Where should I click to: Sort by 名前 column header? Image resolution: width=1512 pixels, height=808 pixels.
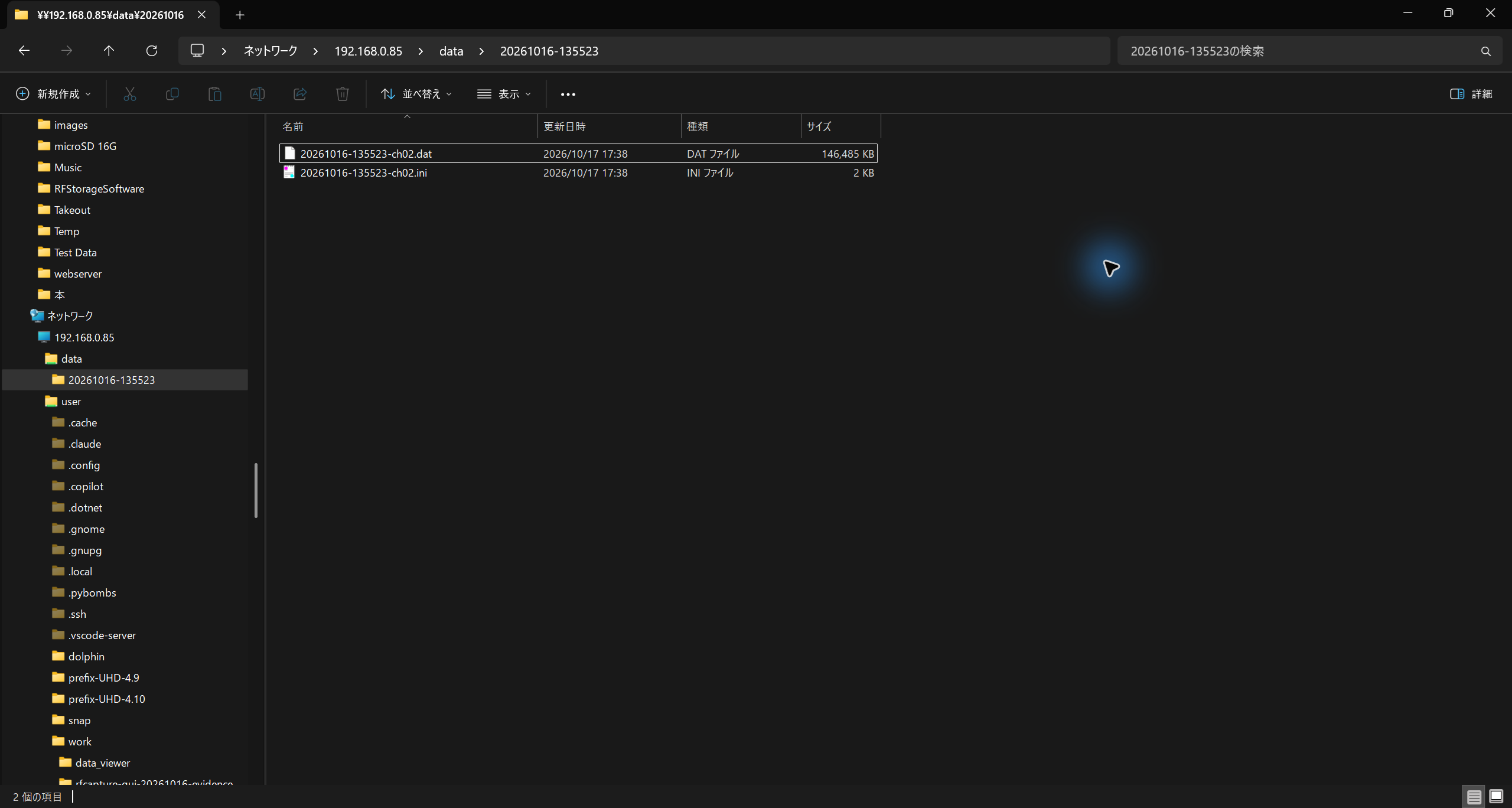[x=408, y=126]
